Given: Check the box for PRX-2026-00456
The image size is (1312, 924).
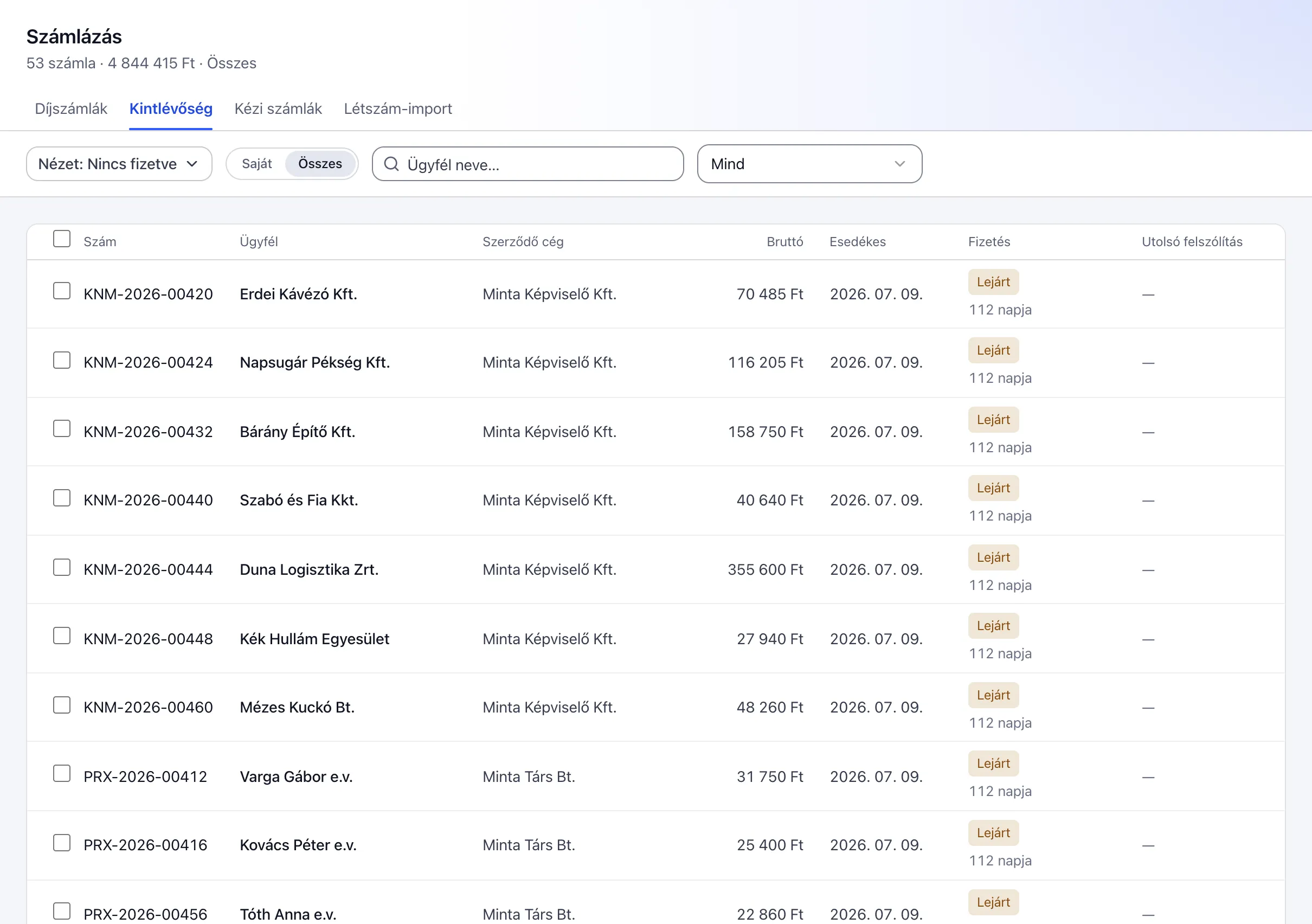Looking at the screenshot, I should pyautogui.click(x=62, y=912).
